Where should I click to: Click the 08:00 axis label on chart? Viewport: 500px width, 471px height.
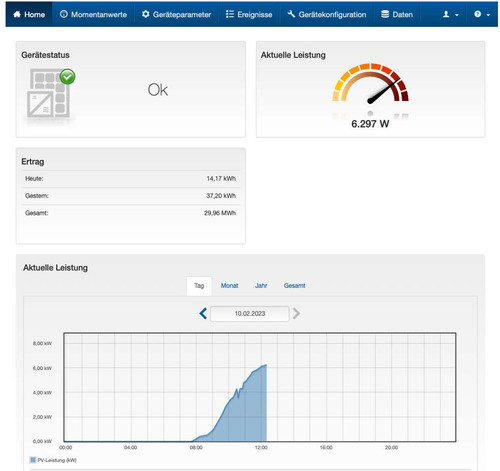pos(196,447)
